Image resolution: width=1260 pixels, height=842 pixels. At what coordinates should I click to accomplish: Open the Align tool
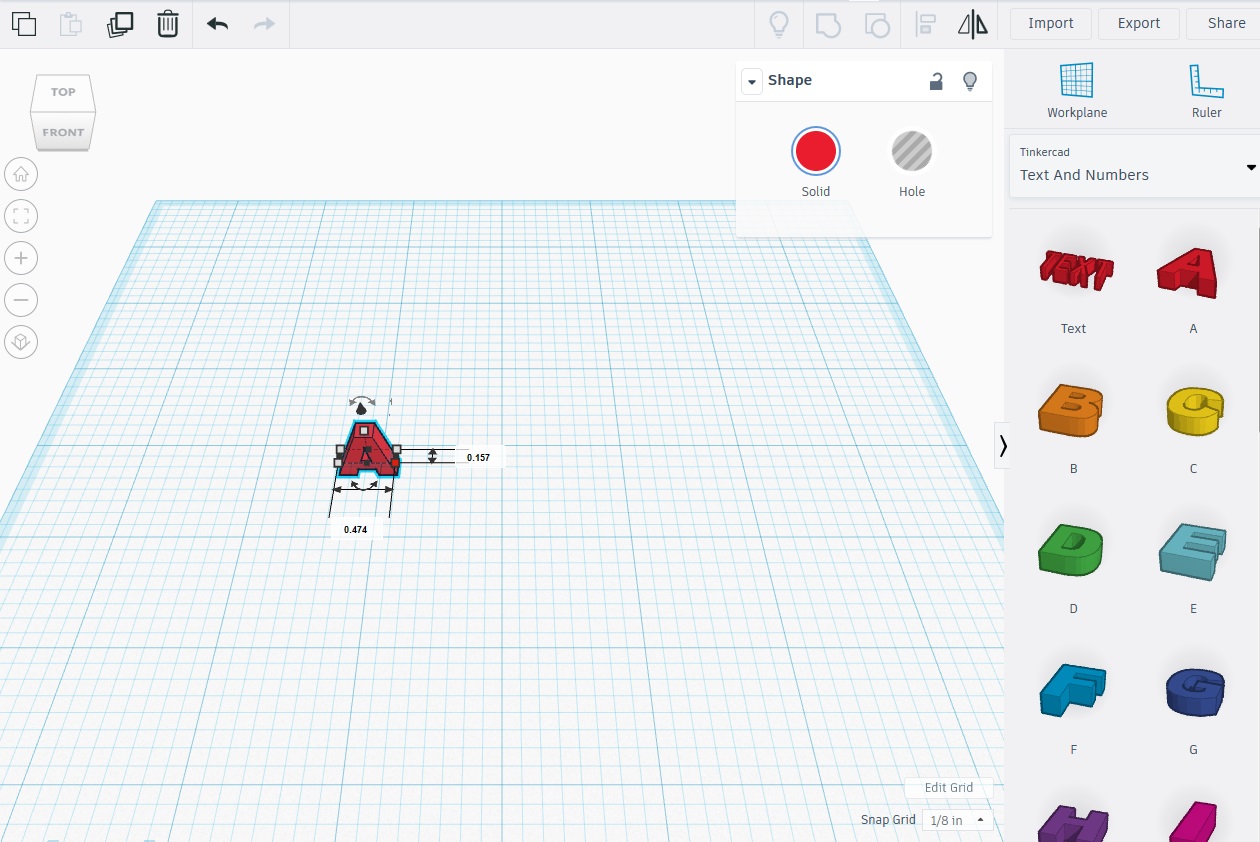pyautogui.click(x=926, y=24)
